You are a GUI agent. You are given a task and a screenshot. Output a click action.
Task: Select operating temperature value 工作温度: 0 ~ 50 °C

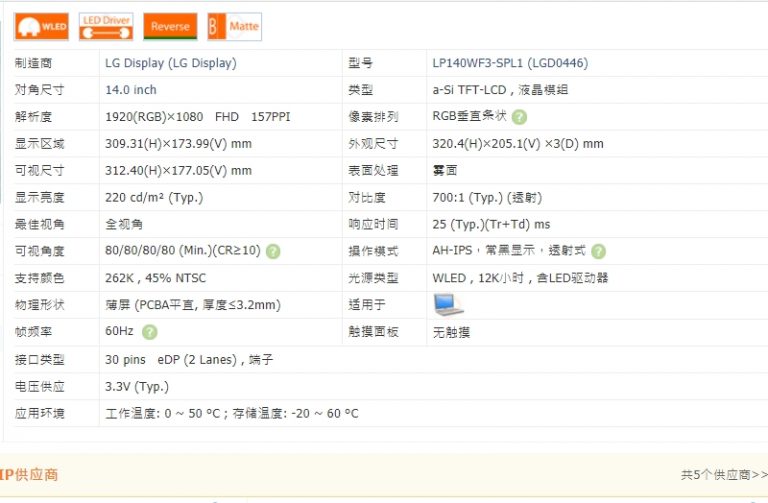point(162,414)
